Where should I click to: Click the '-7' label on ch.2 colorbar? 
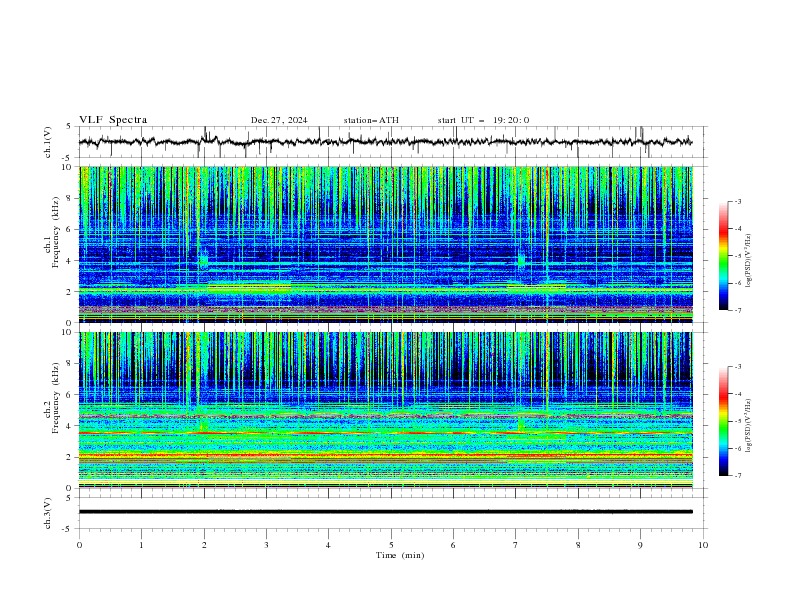737,476
